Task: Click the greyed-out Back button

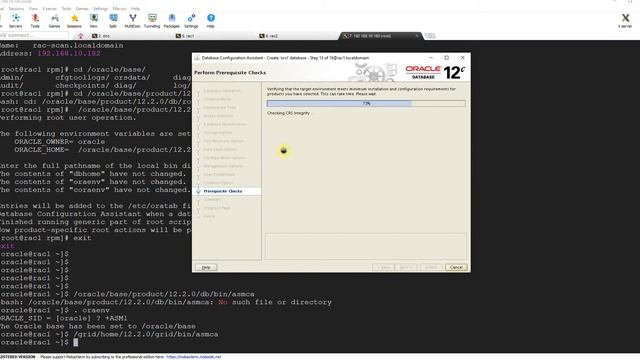Action: point(383,267)
